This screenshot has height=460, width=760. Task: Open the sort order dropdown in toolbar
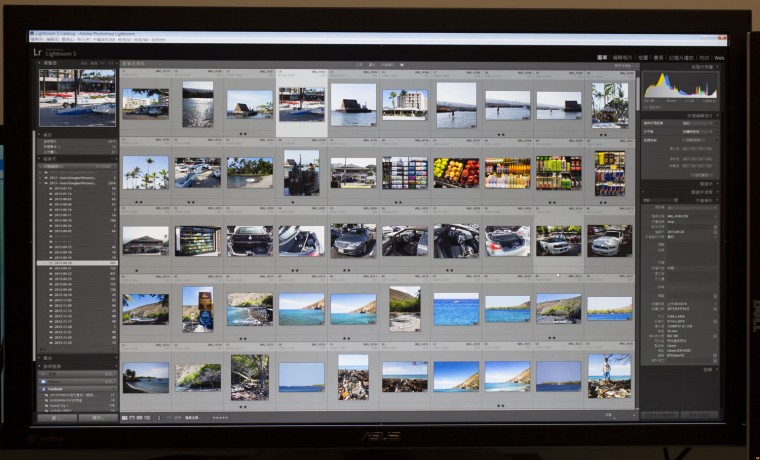191,417
